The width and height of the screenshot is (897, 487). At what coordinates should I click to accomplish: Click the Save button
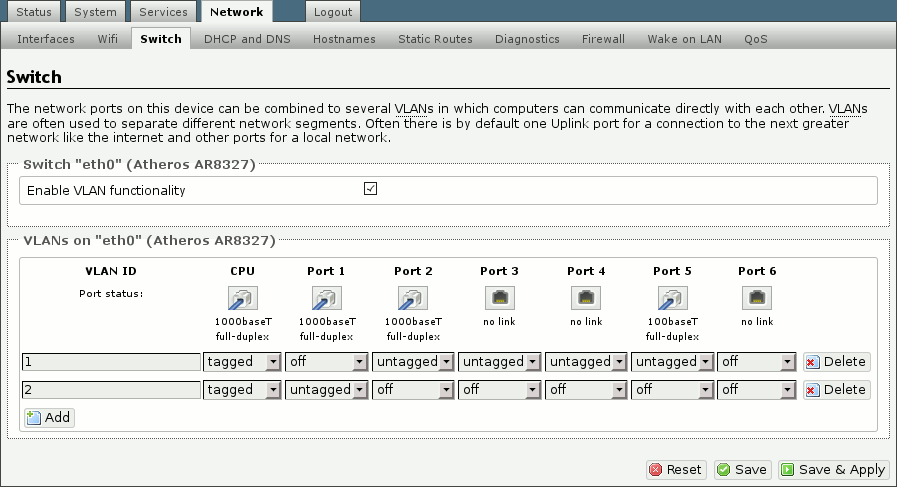tap(743, 470)
